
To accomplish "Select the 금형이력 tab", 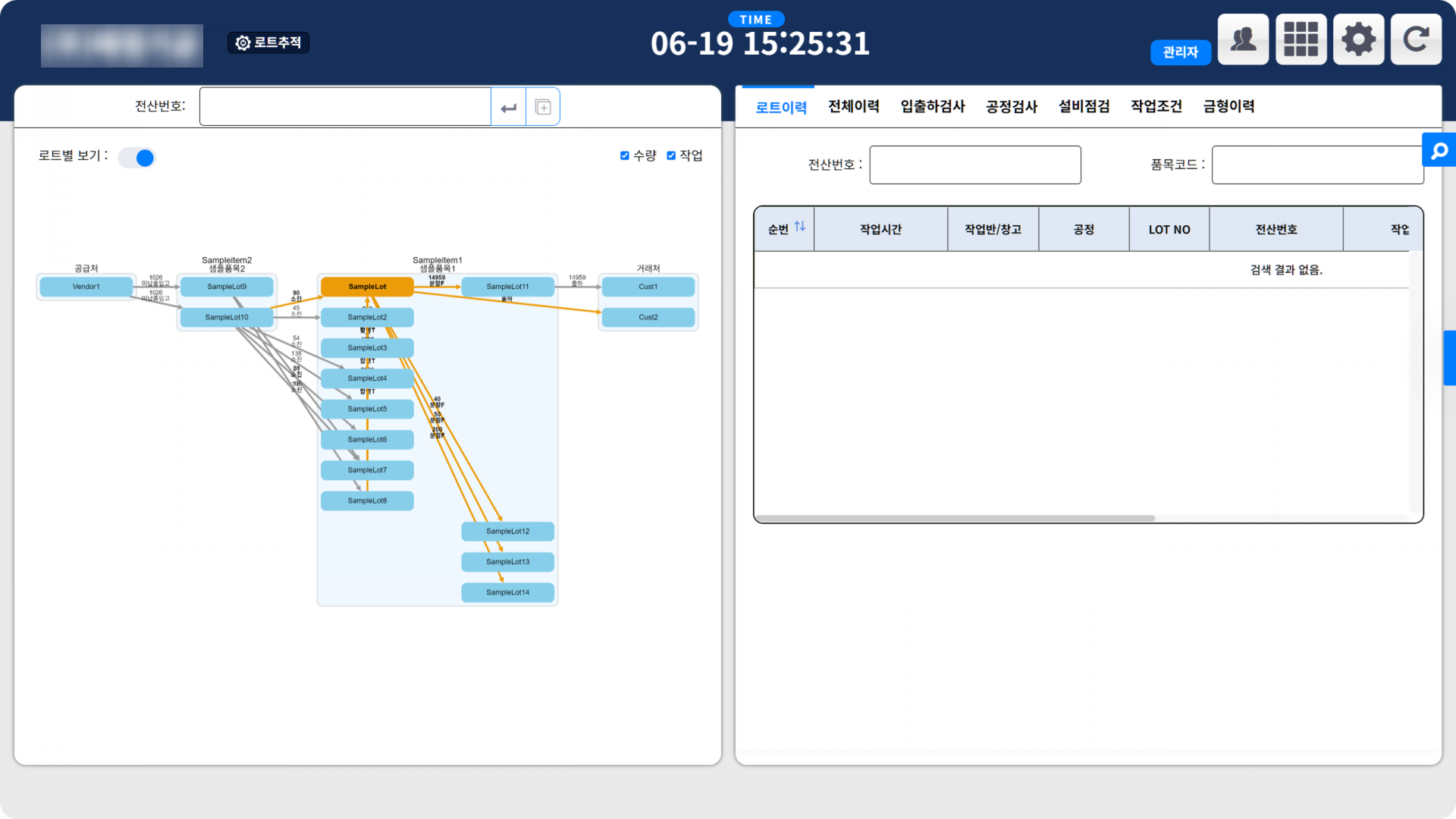I will tap(1228, 106).
